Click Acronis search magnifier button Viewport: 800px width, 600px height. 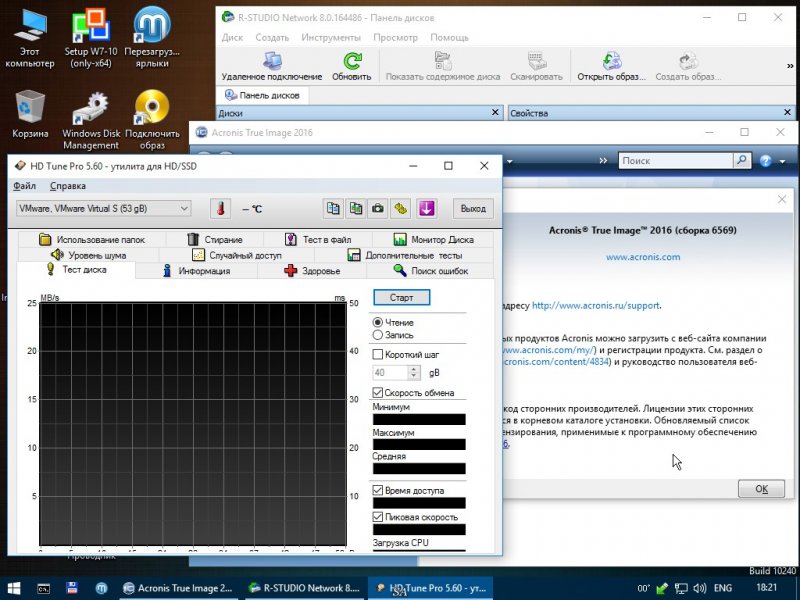coord(741,160)
